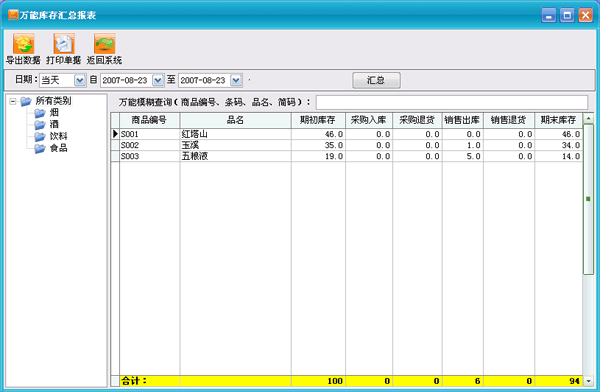Click the 五粮液 product name cell
This screenshot has height=392, width=600.
pos(235,156)
